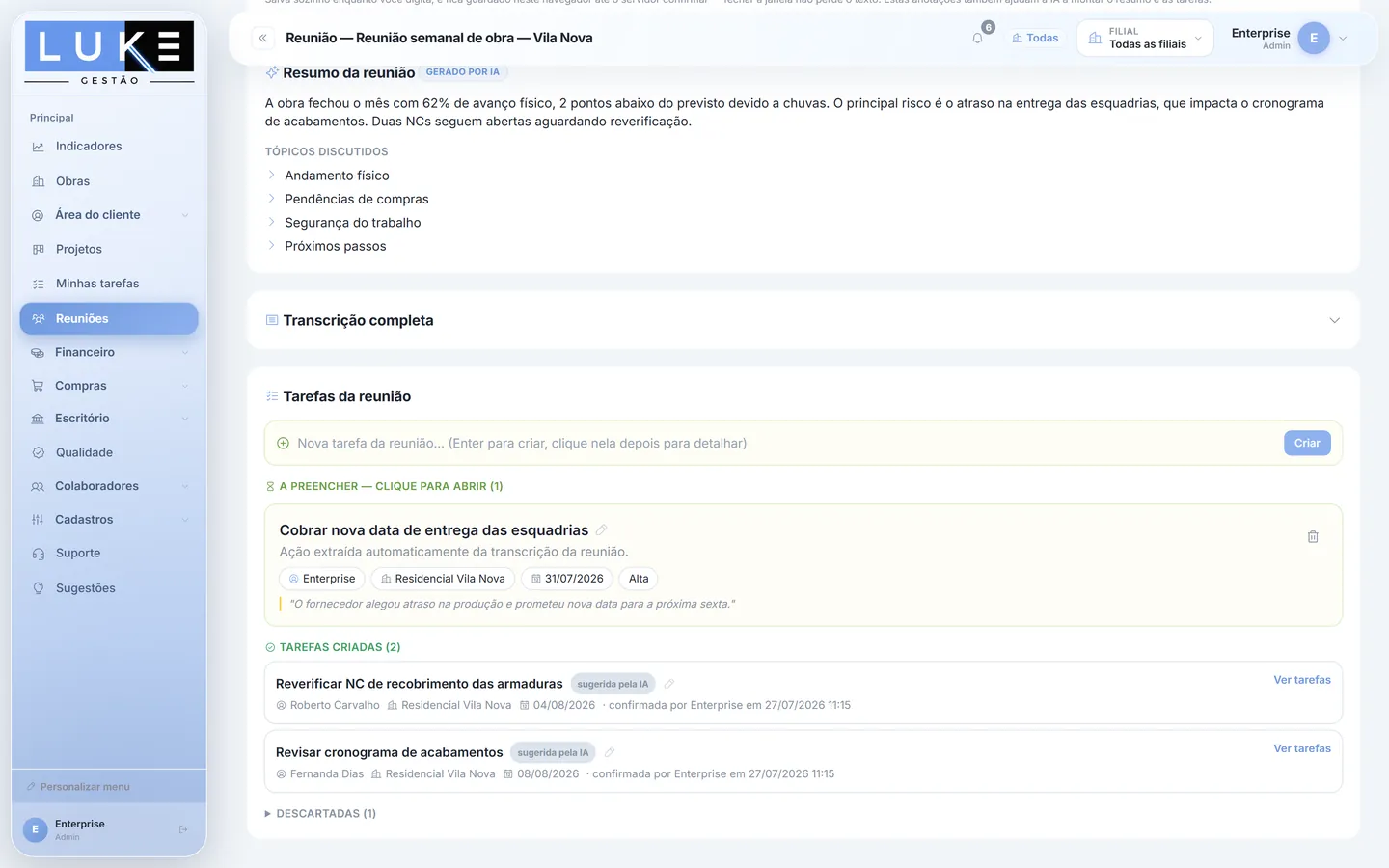Screen dimensions: 1389x868
Task: Expand the Transcrição completa section
Action: (1335, 320)
